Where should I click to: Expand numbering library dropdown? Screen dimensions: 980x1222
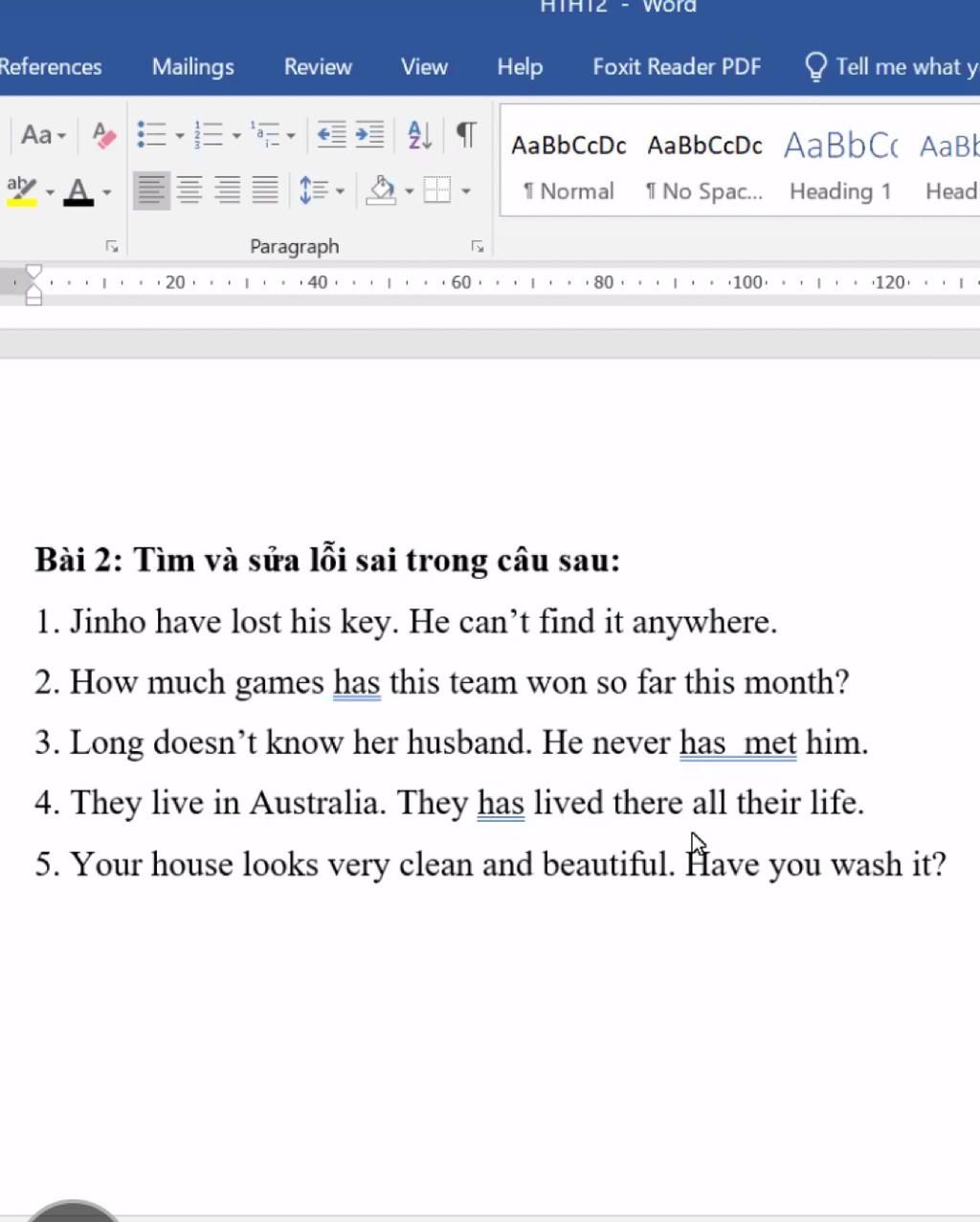pos(236,136)
